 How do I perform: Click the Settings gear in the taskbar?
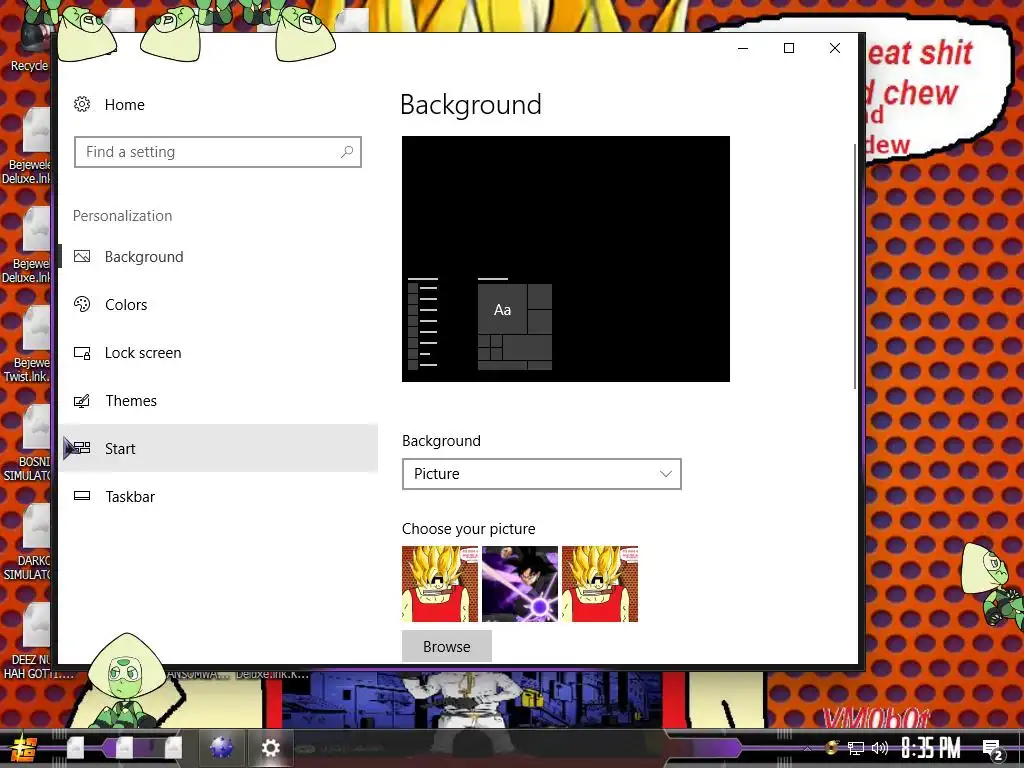coord(270,748)
